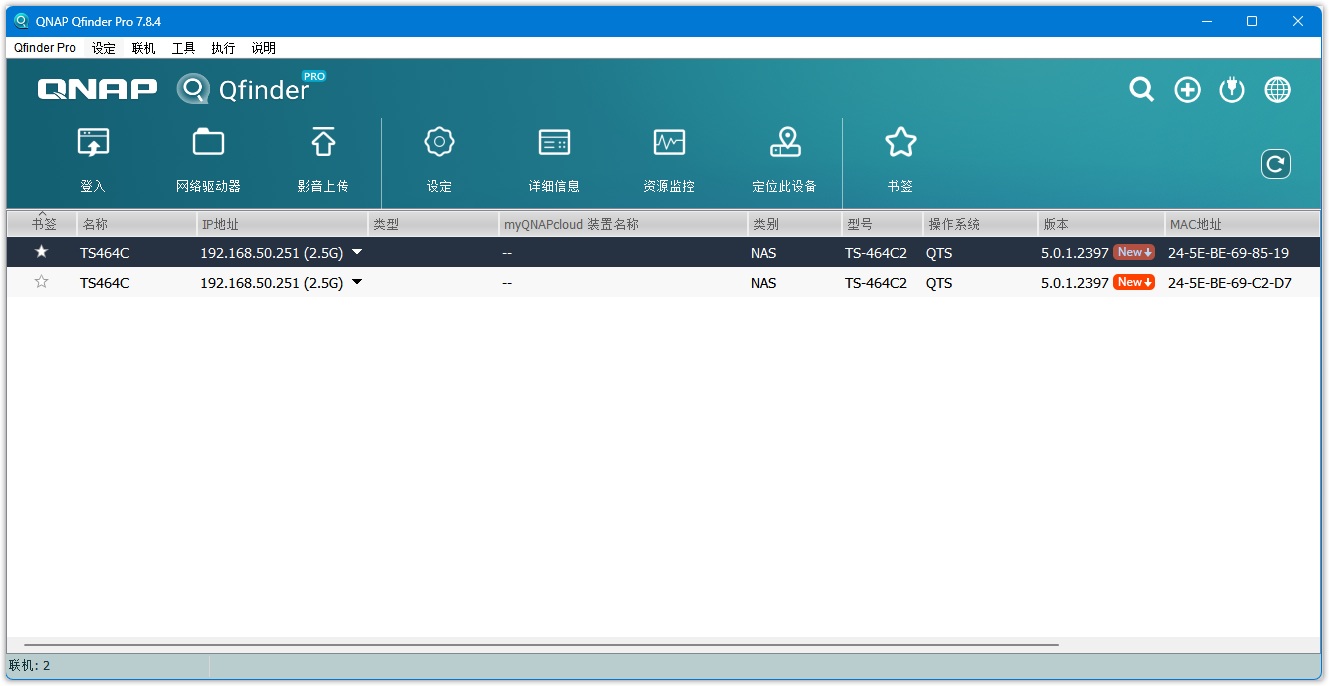Click the New update badge for MAC ending 85-19
1329x686 pixels.
coord(1134,253)
